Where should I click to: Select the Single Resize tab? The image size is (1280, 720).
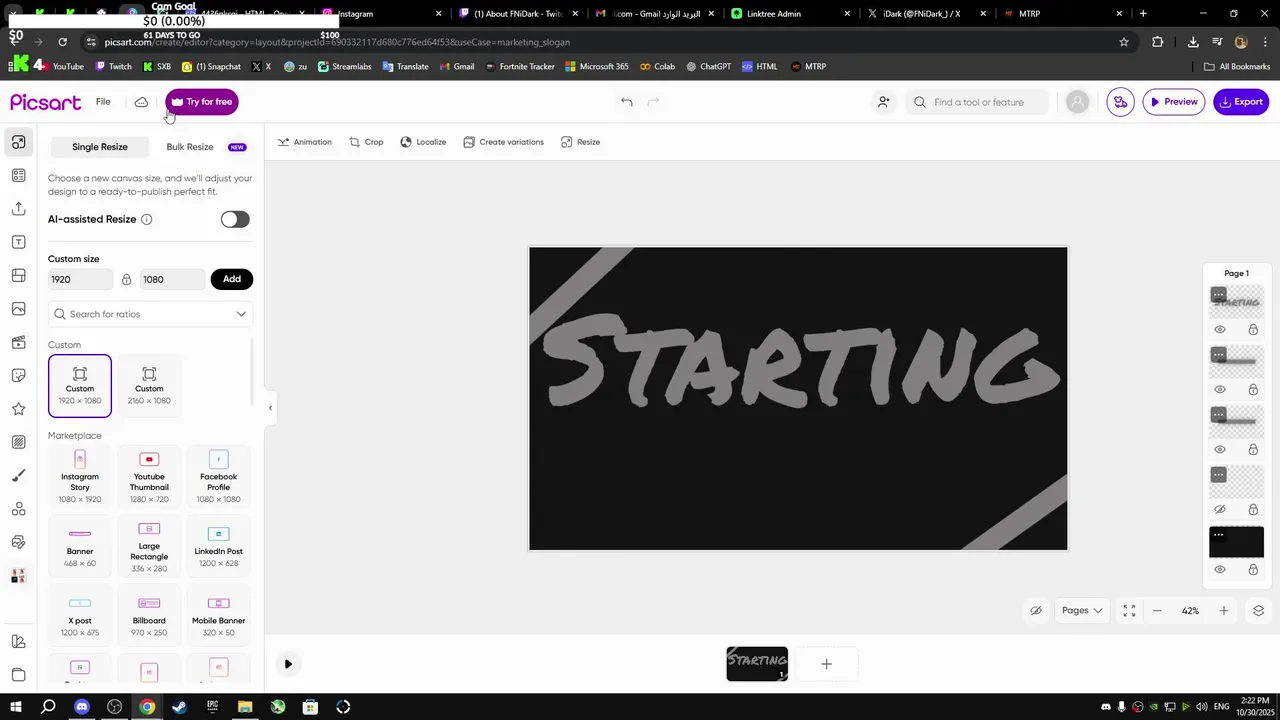(x=100, y=147)
